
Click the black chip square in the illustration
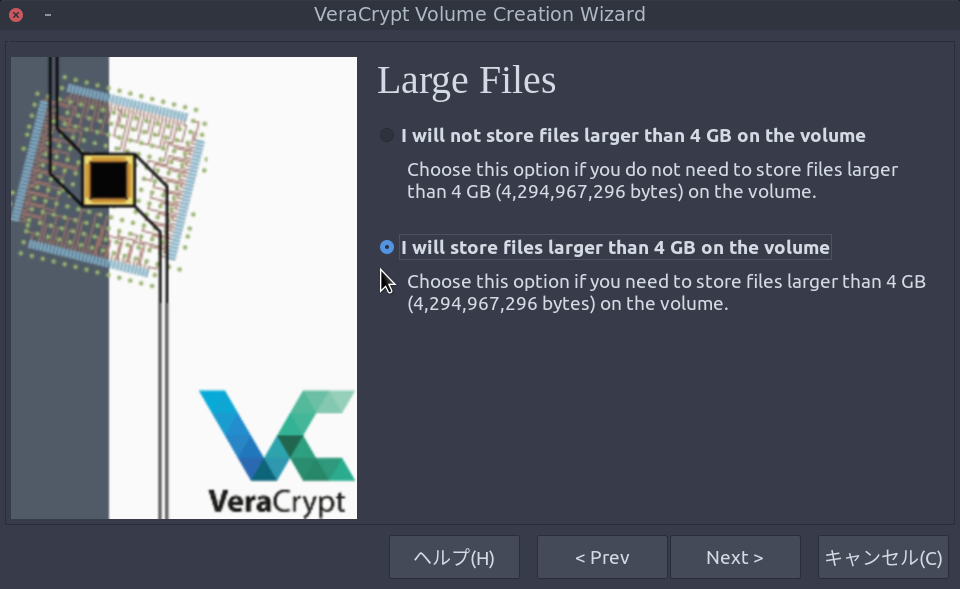pyautogui.click(x=110, y=180)
